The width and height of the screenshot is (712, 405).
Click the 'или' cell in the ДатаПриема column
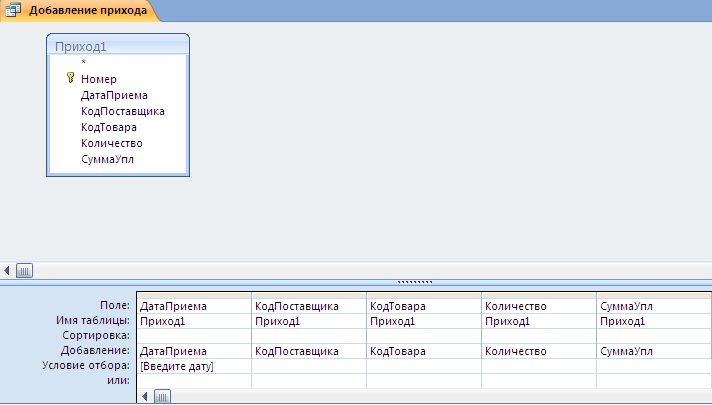point(194,381)
